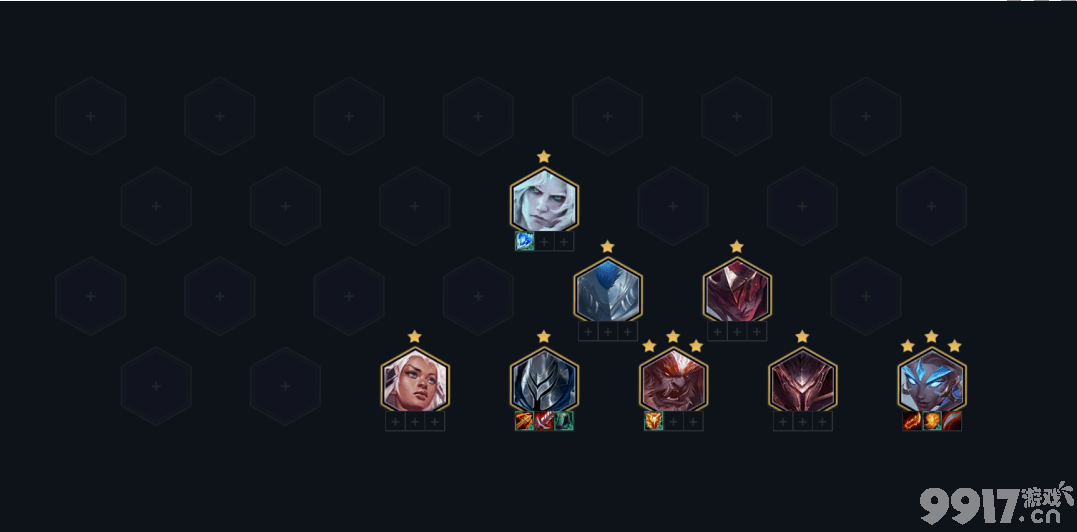Select the silver-helmeted armored champion with three items

click(544, 380)
